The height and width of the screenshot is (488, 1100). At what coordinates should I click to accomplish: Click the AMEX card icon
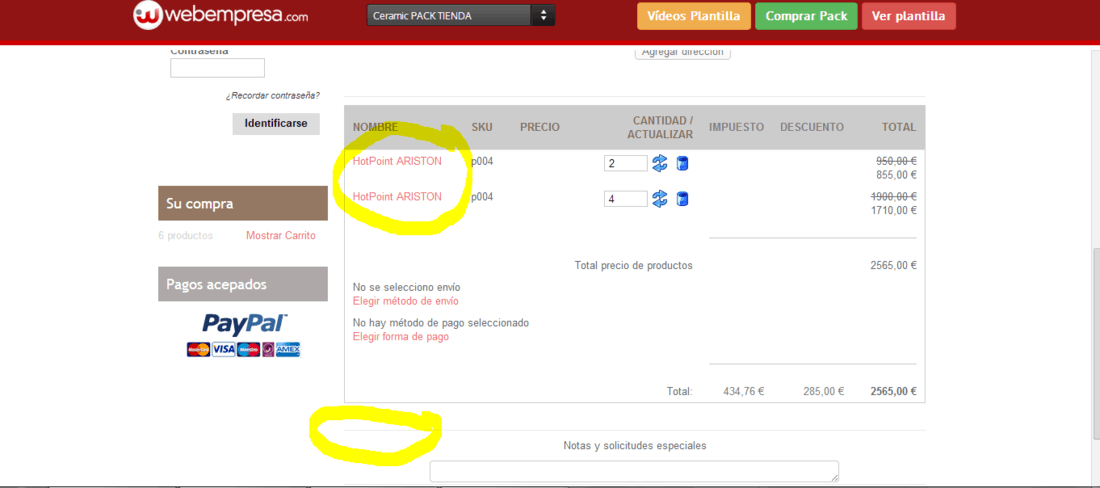pos(288,349)
